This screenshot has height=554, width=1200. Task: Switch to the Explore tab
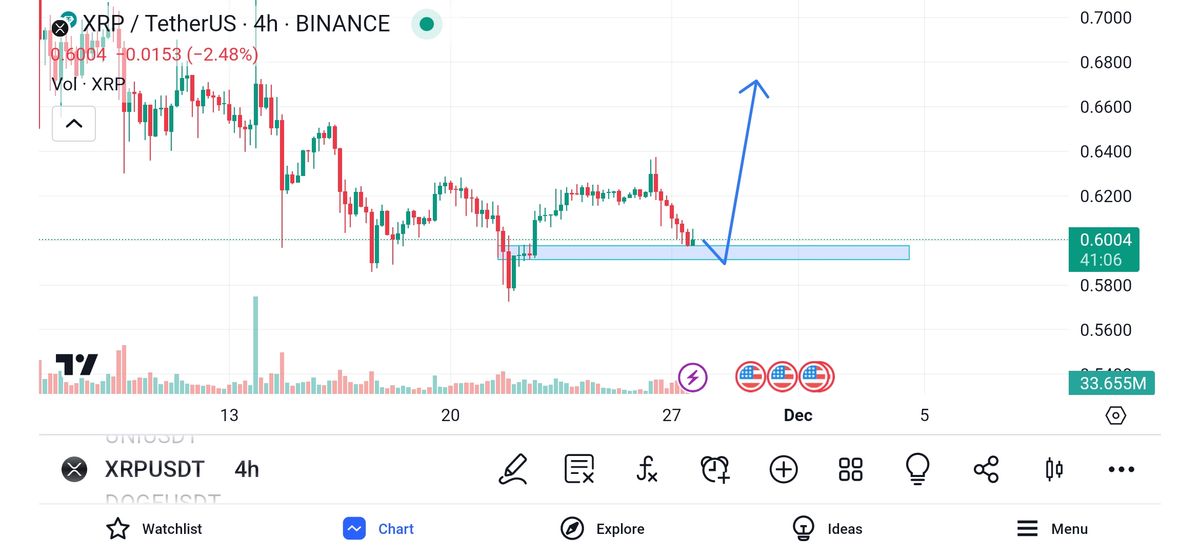pos(602,529)
